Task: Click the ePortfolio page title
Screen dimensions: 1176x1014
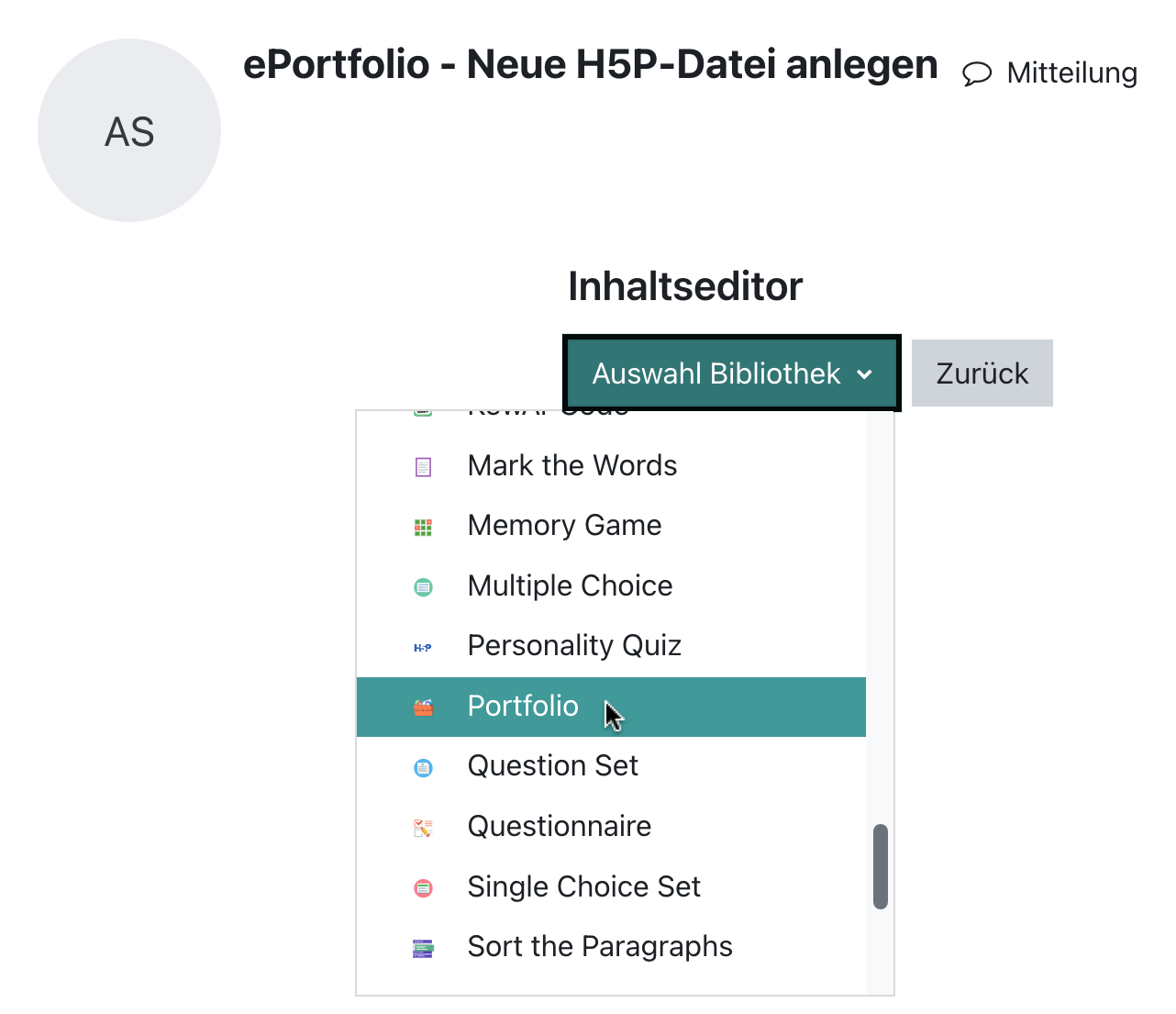Action: click(x=591, y=65)
